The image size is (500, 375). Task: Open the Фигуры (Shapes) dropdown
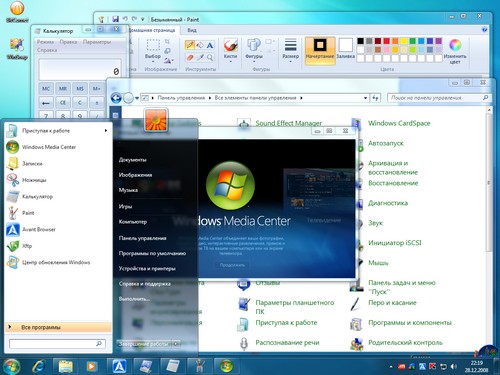click(x=254, y=50)
